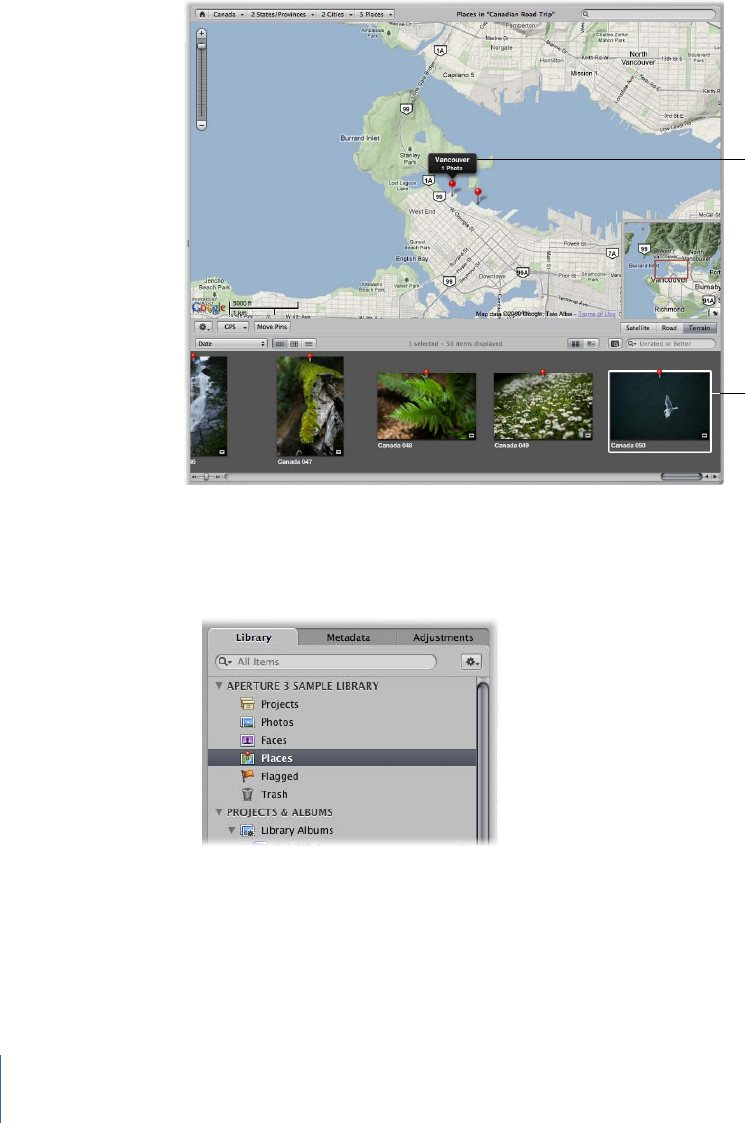Switch browser to Filmstrip view
Viewport: 745px width, 1123px height.
point(279,344)
